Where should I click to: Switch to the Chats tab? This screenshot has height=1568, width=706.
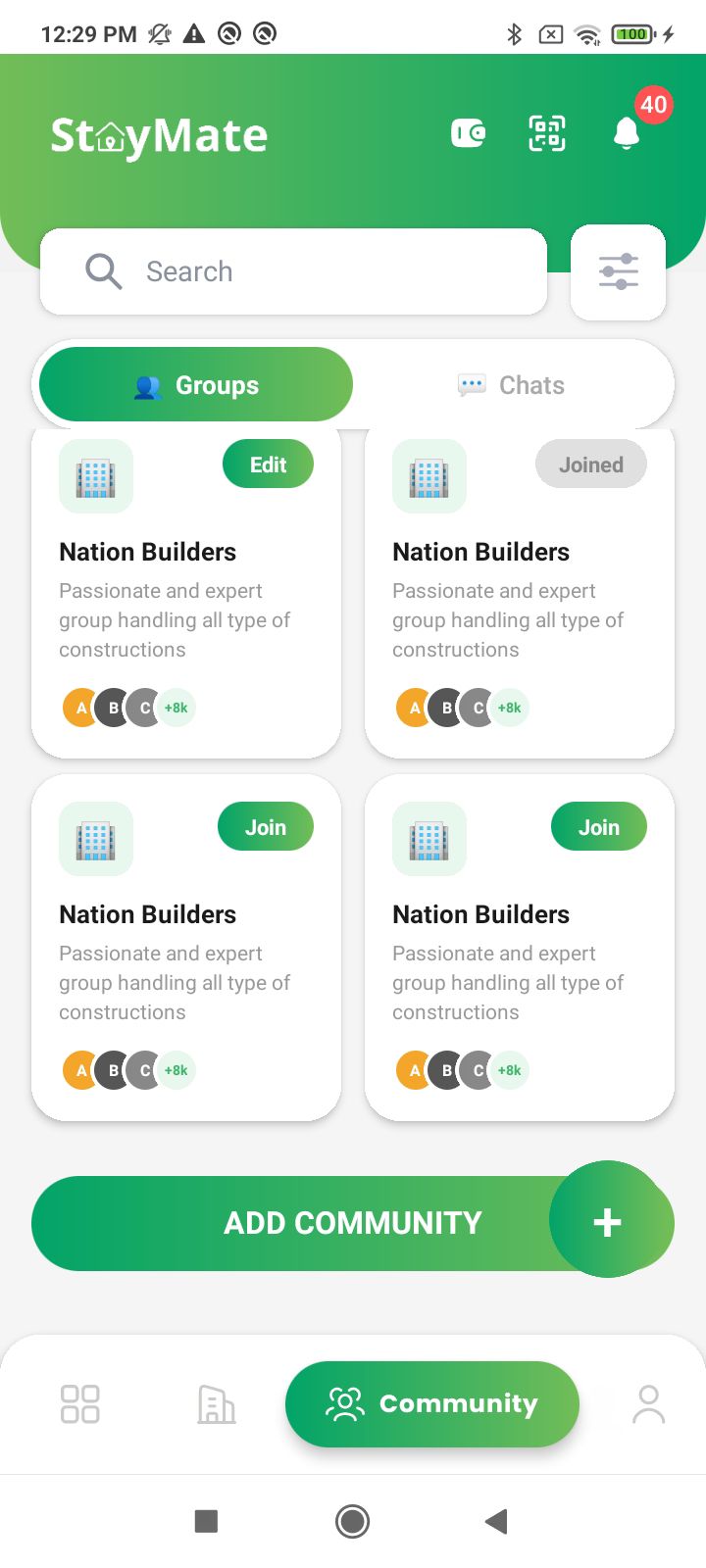(512, 385)
